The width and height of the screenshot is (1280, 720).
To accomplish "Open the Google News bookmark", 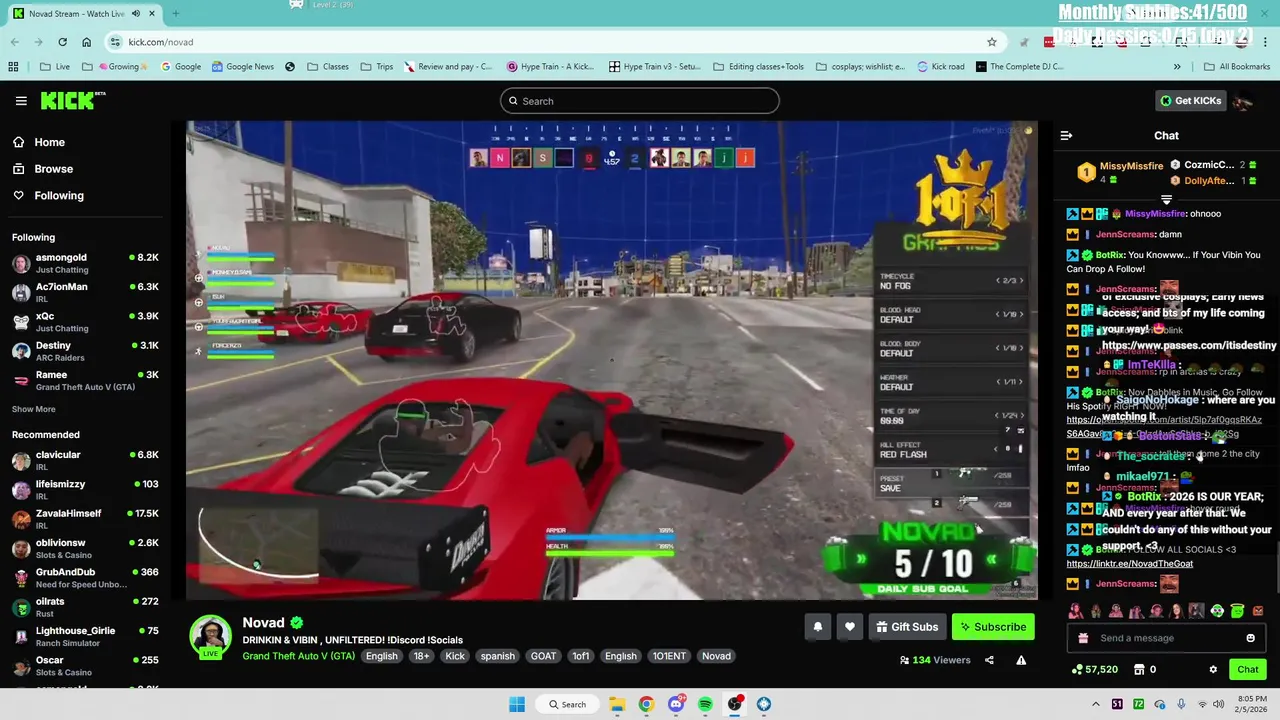I will pyautogui.click(x=242, y=67).
